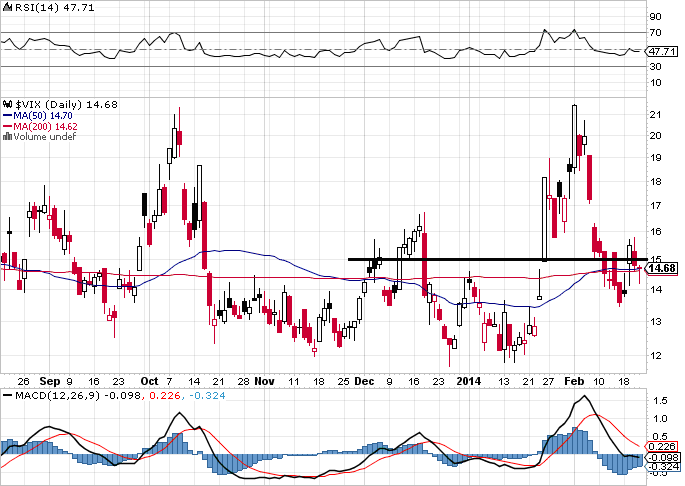Click the RSI(14) 47.71 title
Viewport: 685px width, 486px height.
point(55,7)
